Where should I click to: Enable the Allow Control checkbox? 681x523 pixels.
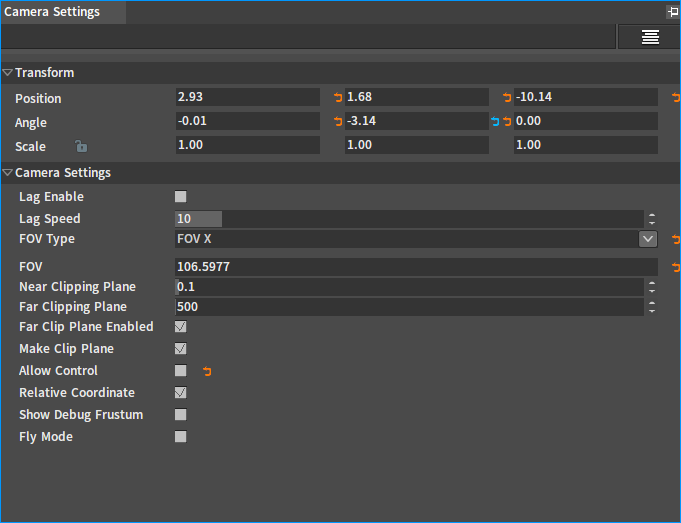pyautogui.click(x=181, y=371)
